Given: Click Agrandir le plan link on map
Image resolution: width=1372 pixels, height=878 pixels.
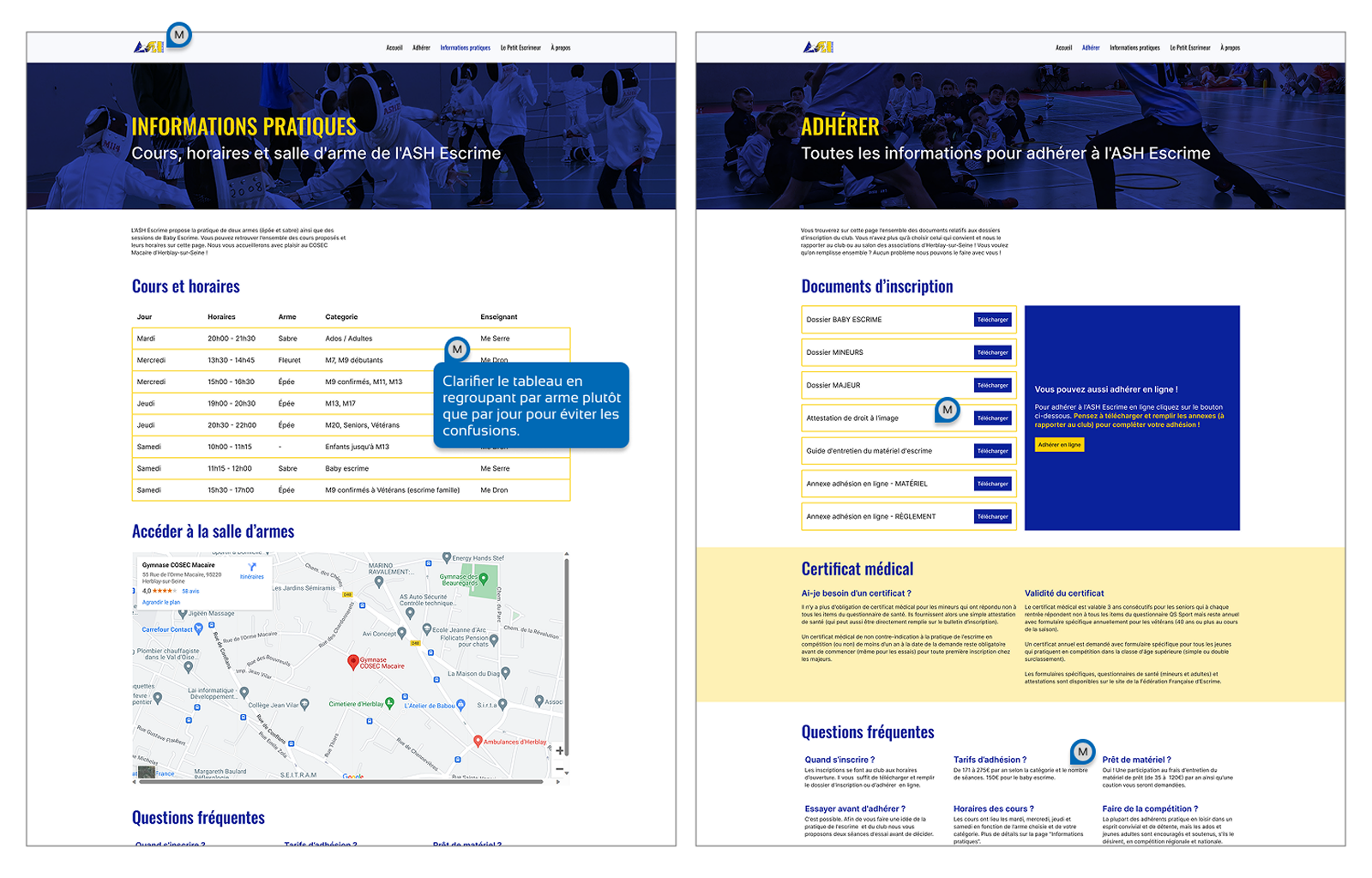Looking at the screenshot, I should pyautogui.click(x=161, y=602).
